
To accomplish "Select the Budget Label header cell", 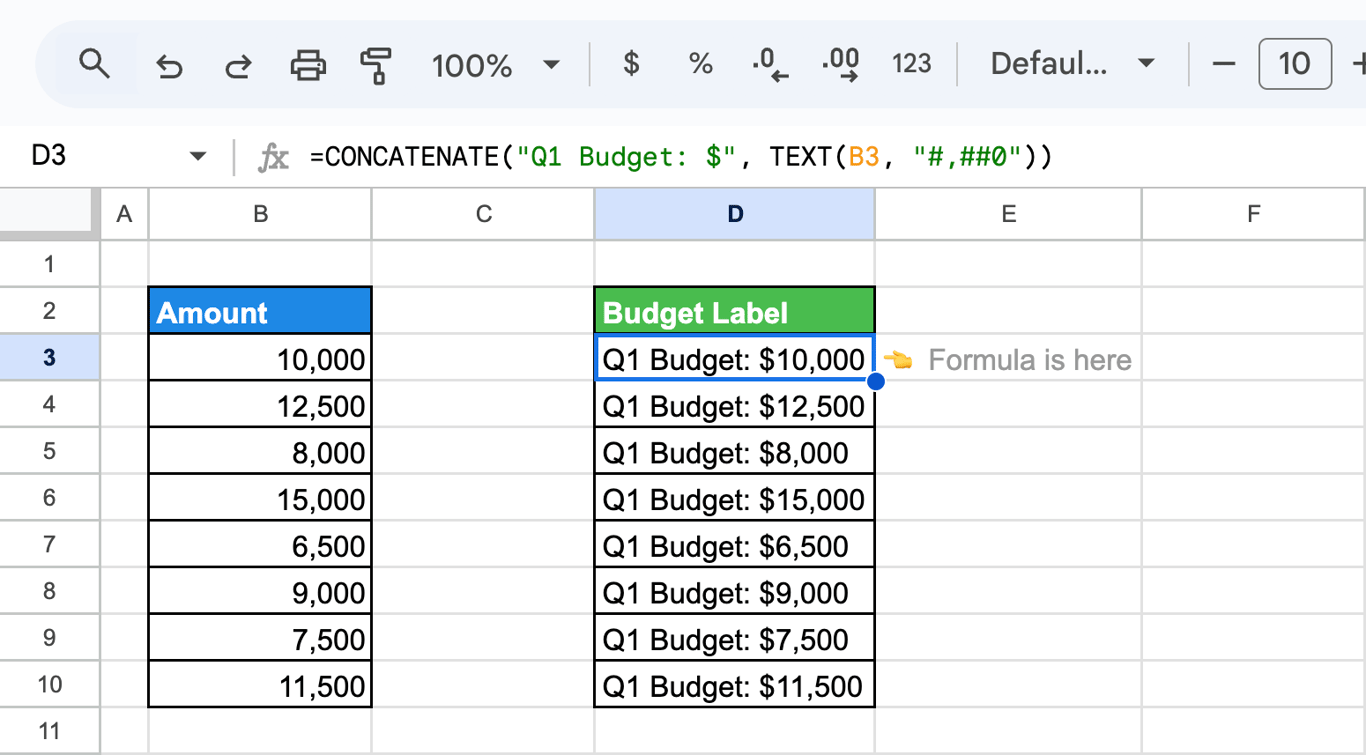I will tap(735, 311).
